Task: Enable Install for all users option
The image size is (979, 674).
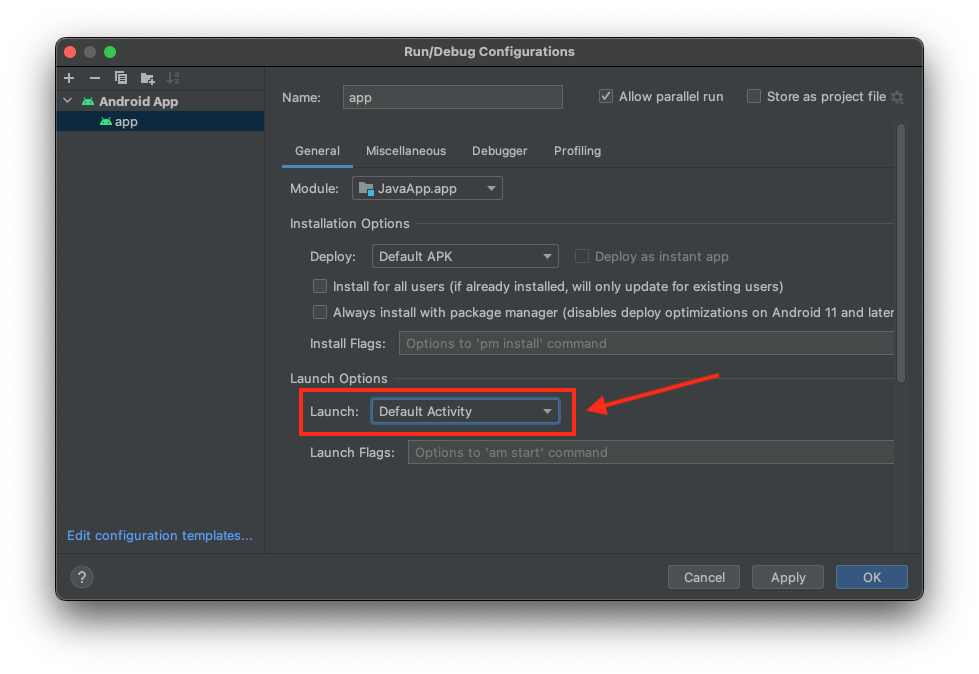Action: coord(320,286)
